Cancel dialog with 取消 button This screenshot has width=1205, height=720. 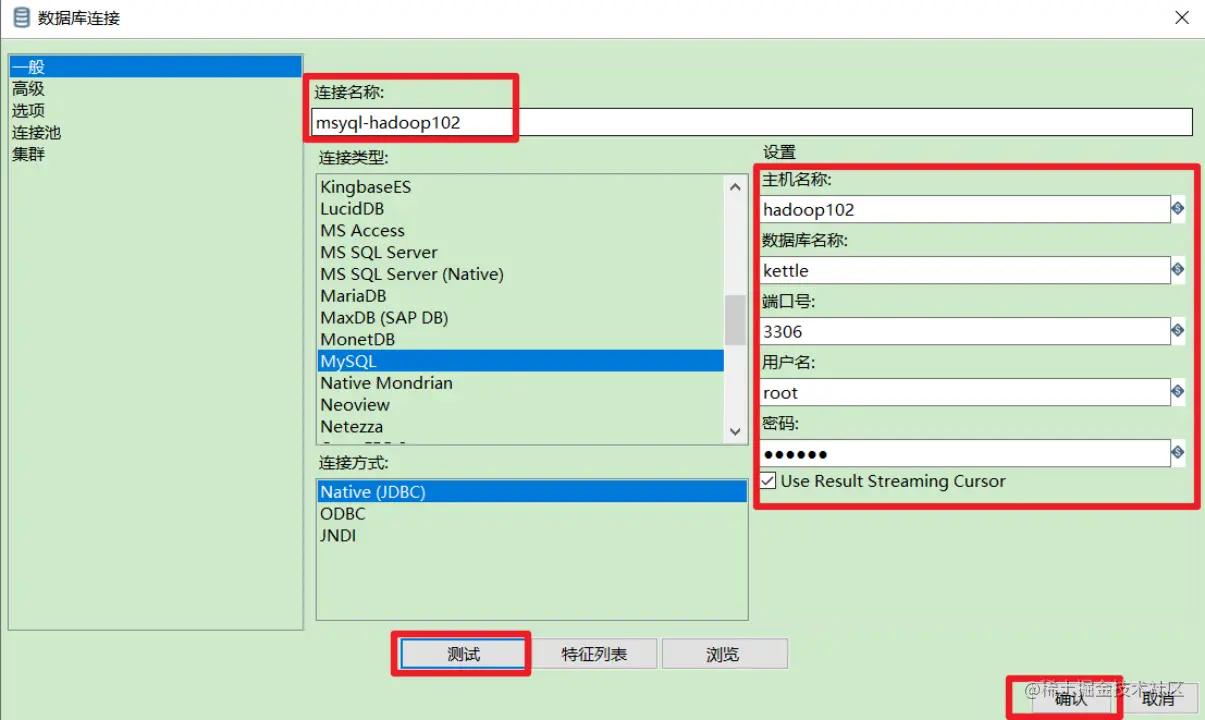[x=1158, y=698]
